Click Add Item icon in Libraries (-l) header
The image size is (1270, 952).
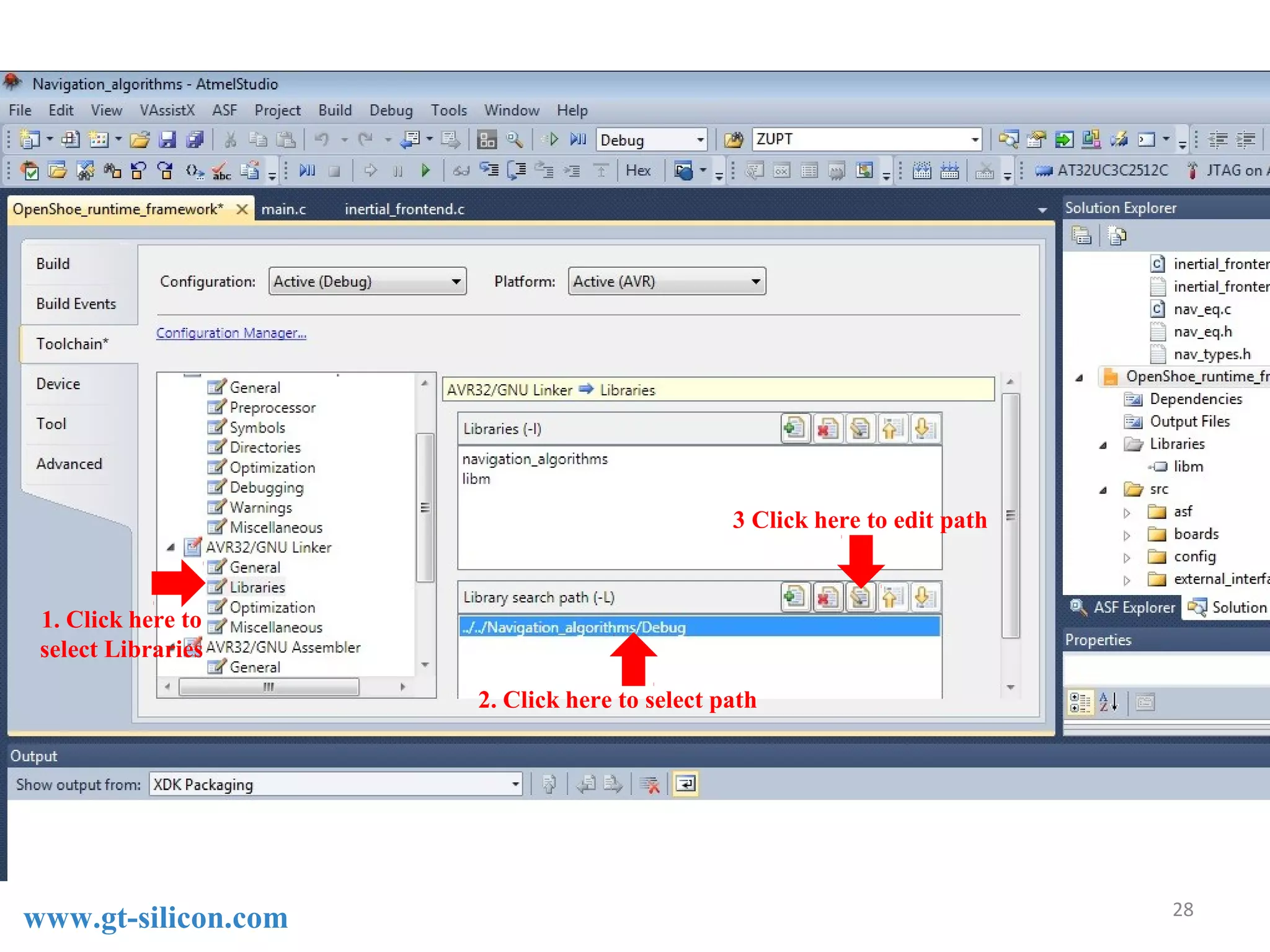[795, 428]
